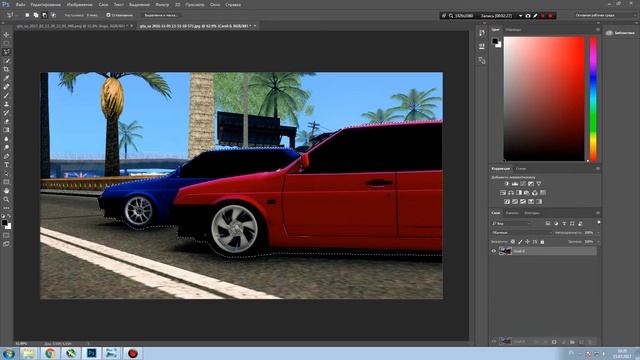Select the Path Selection tool
The height and width of the screenshot is (360, 640).
7,173
